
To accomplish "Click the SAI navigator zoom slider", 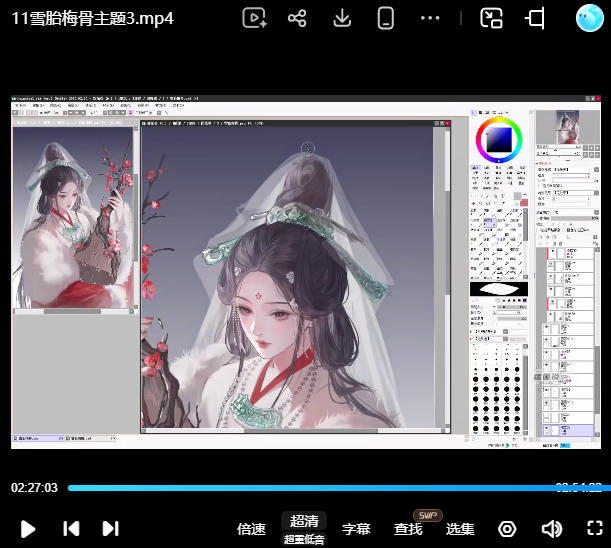I will pyautogui.click(x=558, y=147).
